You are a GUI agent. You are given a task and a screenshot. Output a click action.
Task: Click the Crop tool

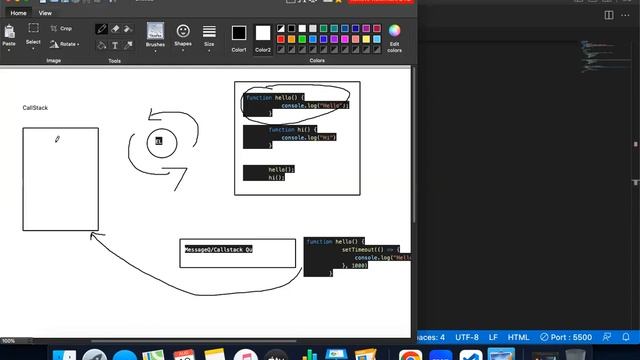[x=61, y=29]
